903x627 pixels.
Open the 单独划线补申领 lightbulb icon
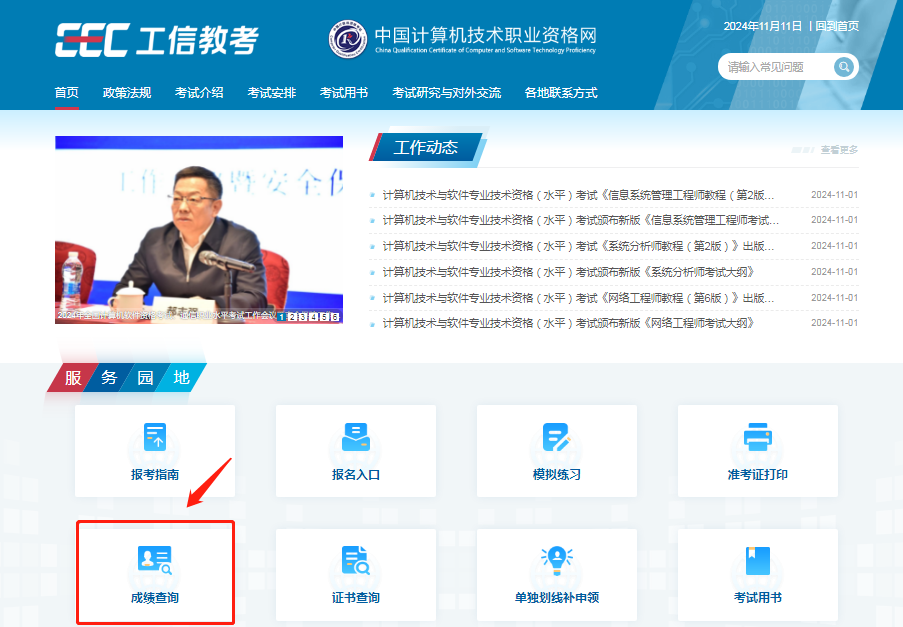pos(556,561)
